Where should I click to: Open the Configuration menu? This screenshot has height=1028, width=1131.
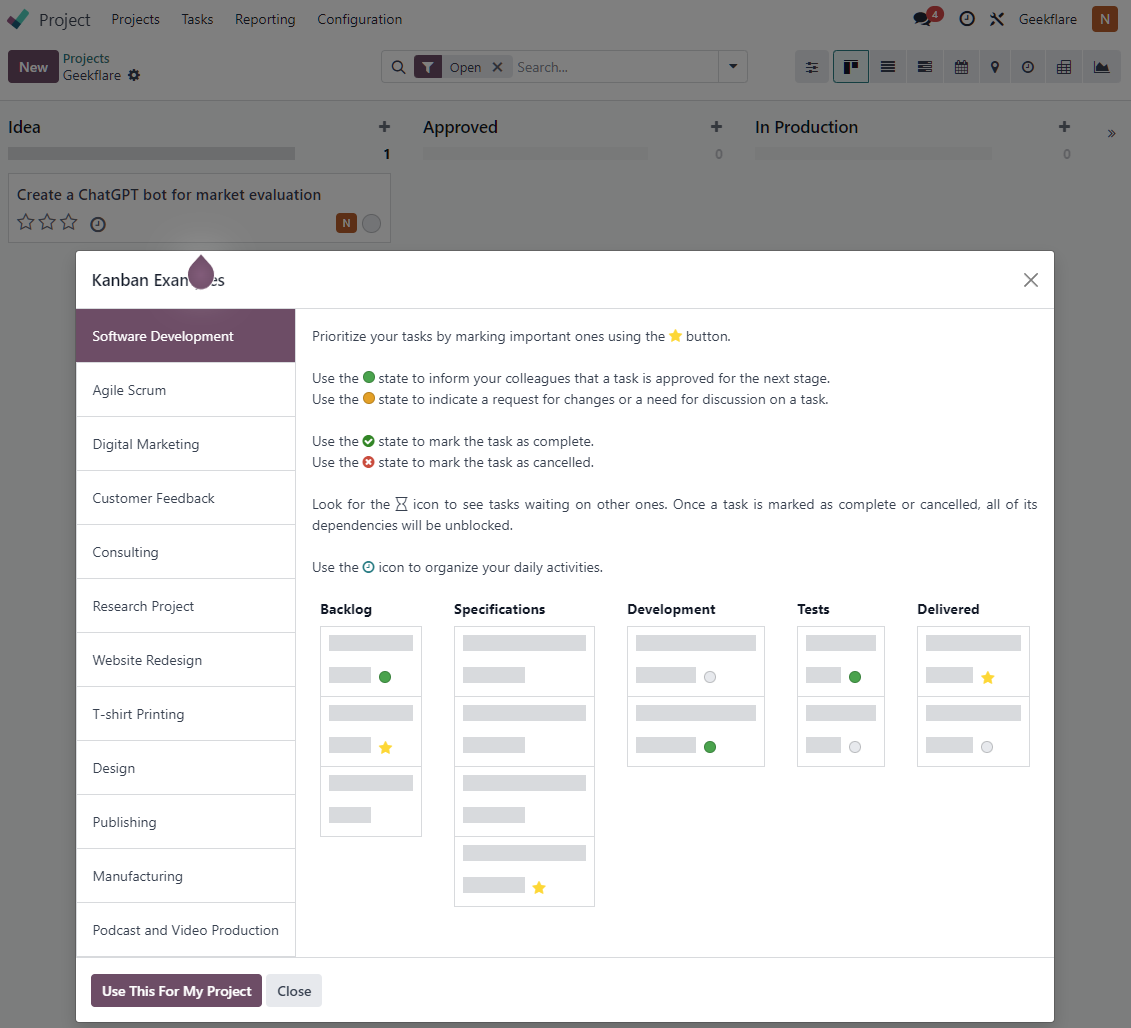coord(359,19)
